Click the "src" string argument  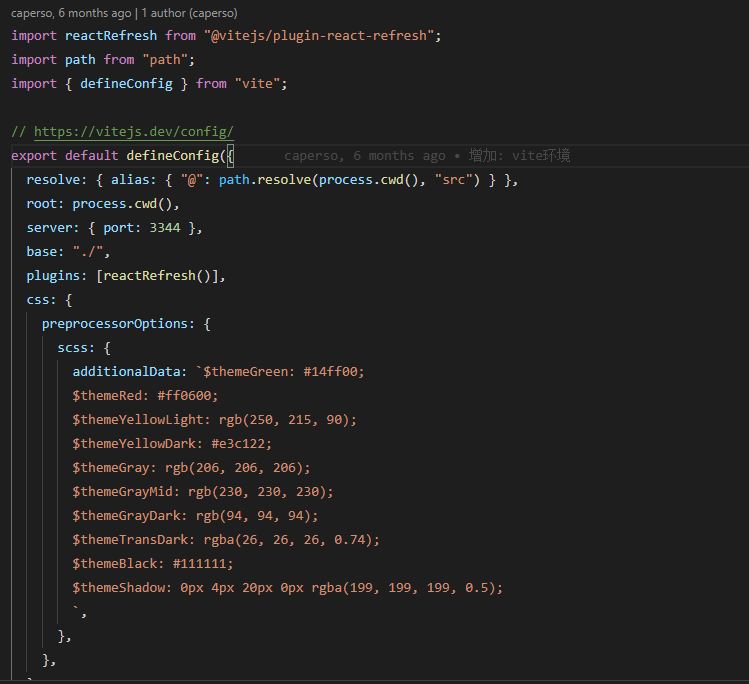point(453,180)
